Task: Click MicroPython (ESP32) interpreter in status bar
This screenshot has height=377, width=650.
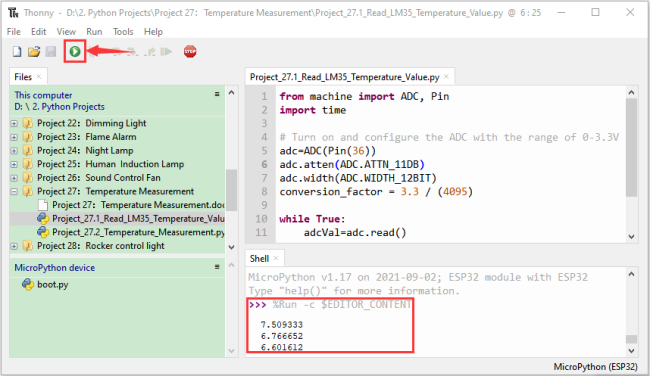Action: click(595, 367)
